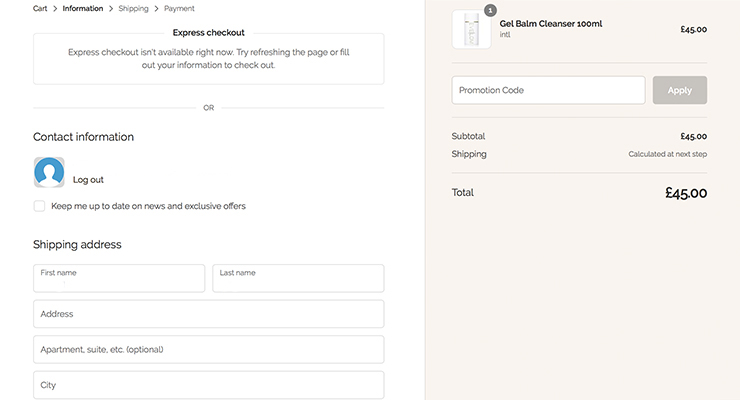Jump to the Shipping breadcrumb step
740x400 pixels.
(133, 8)
